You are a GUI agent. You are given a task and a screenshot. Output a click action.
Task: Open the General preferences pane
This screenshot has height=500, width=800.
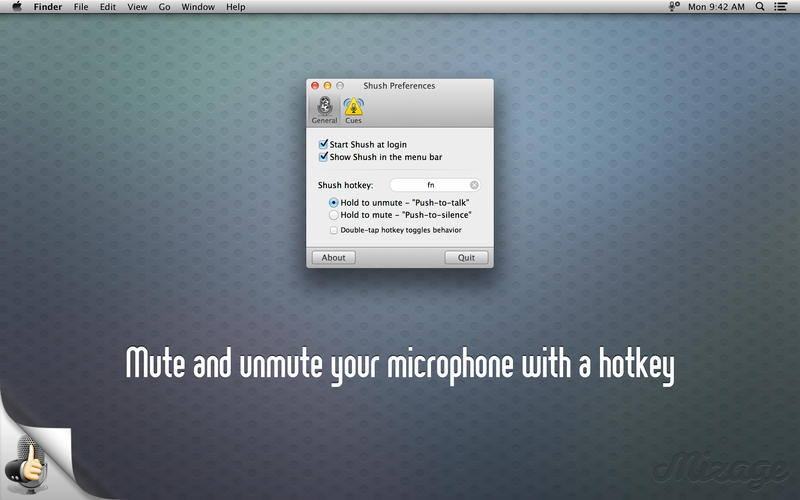(x=324, y=110)
